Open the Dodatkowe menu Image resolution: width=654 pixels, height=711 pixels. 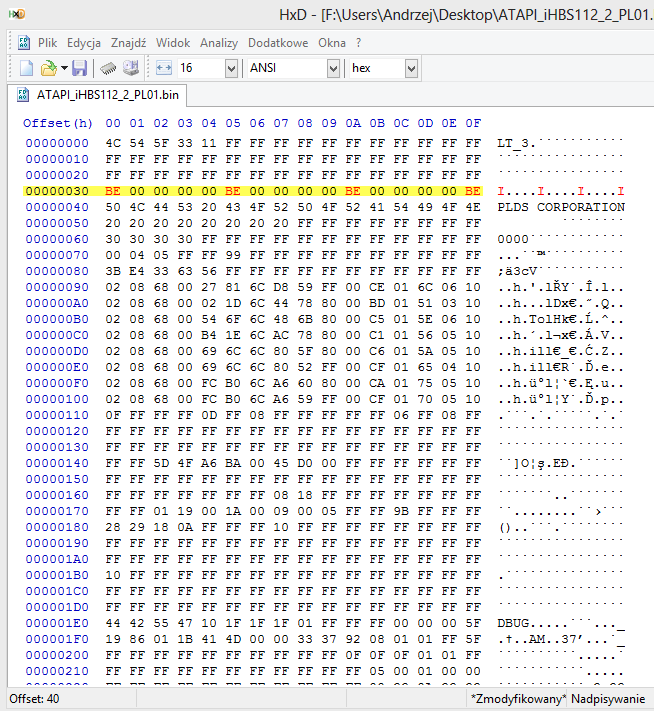278,43
